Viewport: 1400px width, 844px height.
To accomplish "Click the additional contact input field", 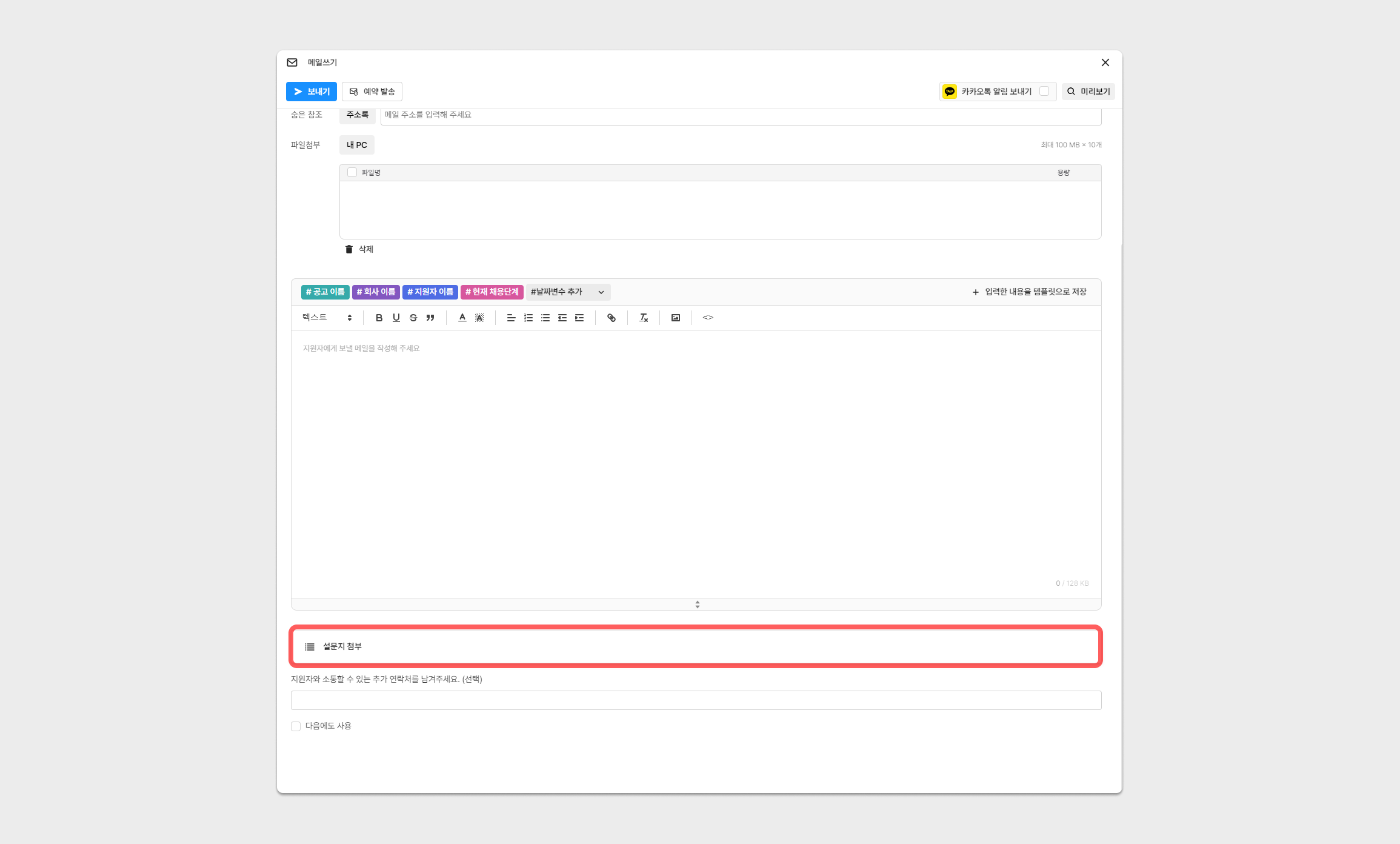I will click(x=696, y=700).
